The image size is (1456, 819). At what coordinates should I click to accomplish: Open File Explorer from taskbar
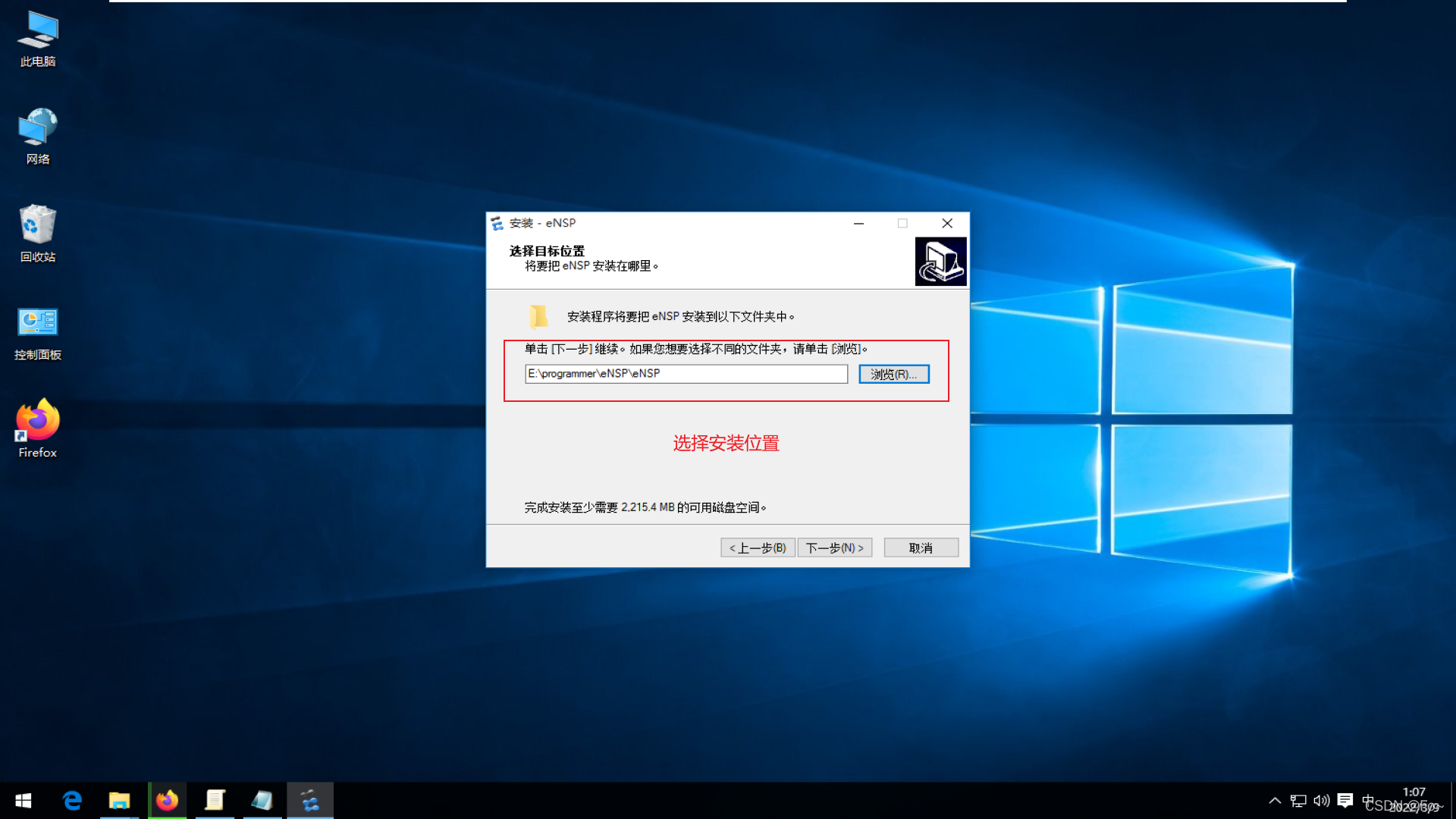[119, 801]
